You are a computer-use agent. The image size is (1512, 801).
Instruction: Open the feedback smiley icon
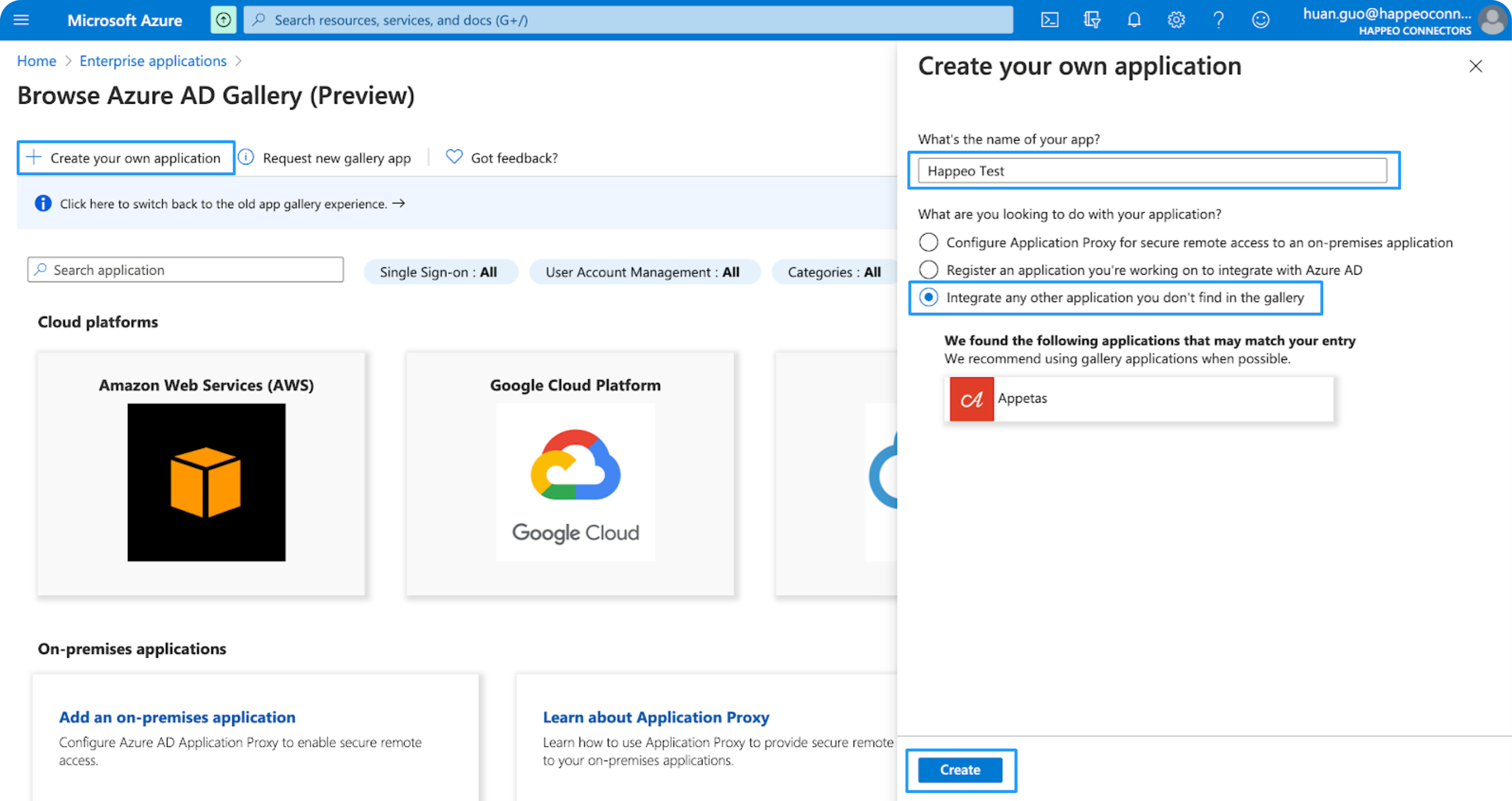click(1260, 20)
